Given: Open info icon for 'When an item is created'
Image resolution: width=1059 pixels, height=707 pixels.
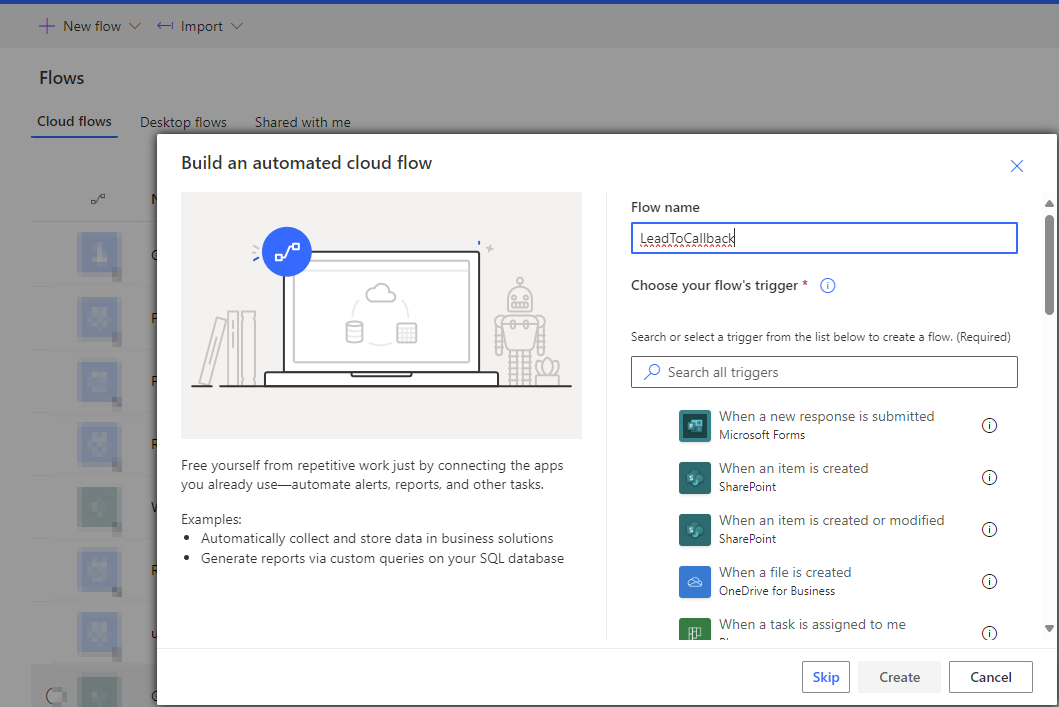Looking at the screenshot, I should (x=989, y=477).
